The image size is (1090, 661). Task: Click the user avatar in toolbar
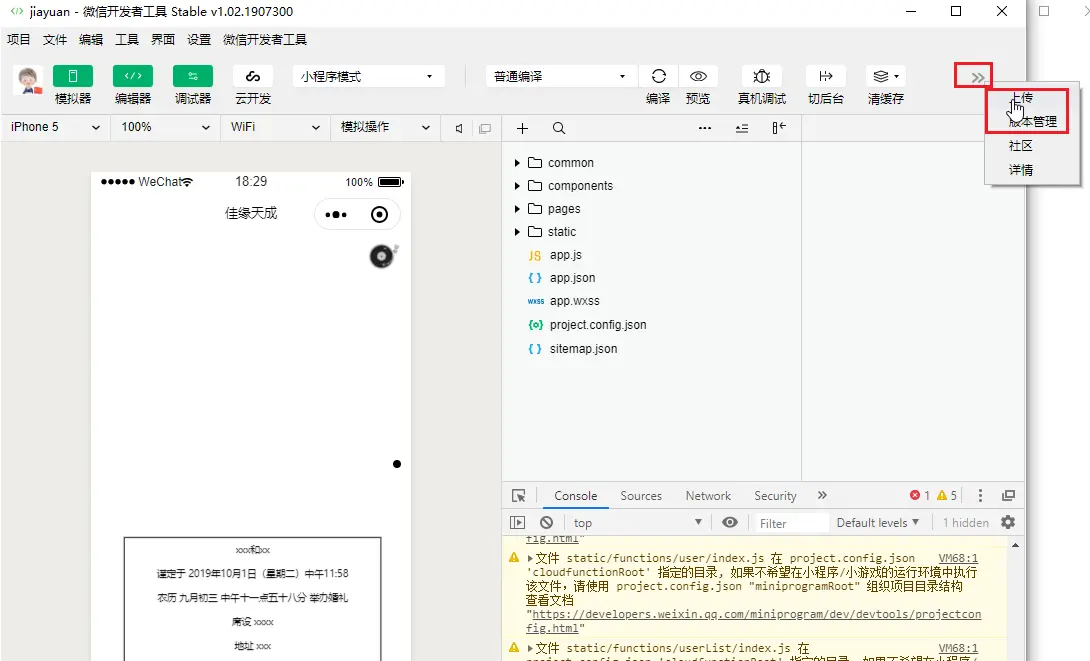(x=28, y=80)
